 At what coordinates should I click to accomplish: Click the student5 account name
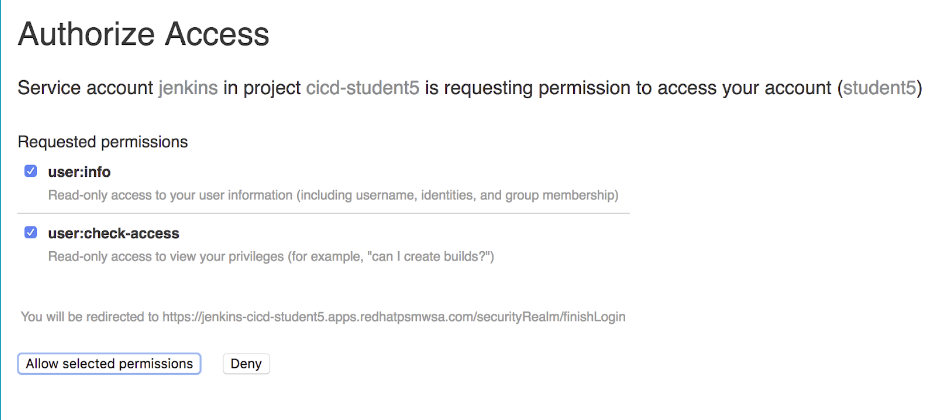pyautogui.click(x=879, y=88)
